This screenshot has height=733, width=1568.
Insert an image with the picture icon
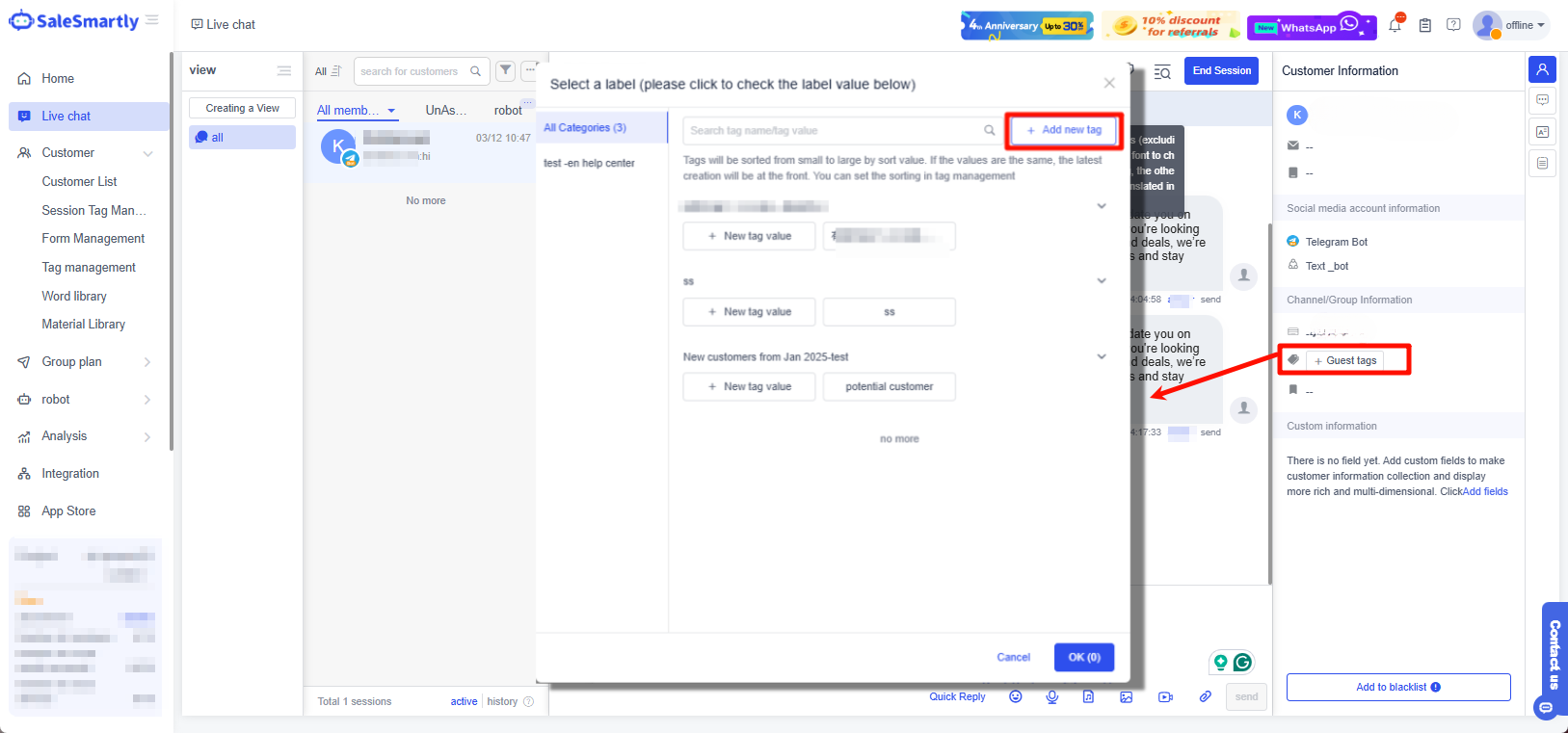point(1126,696)
